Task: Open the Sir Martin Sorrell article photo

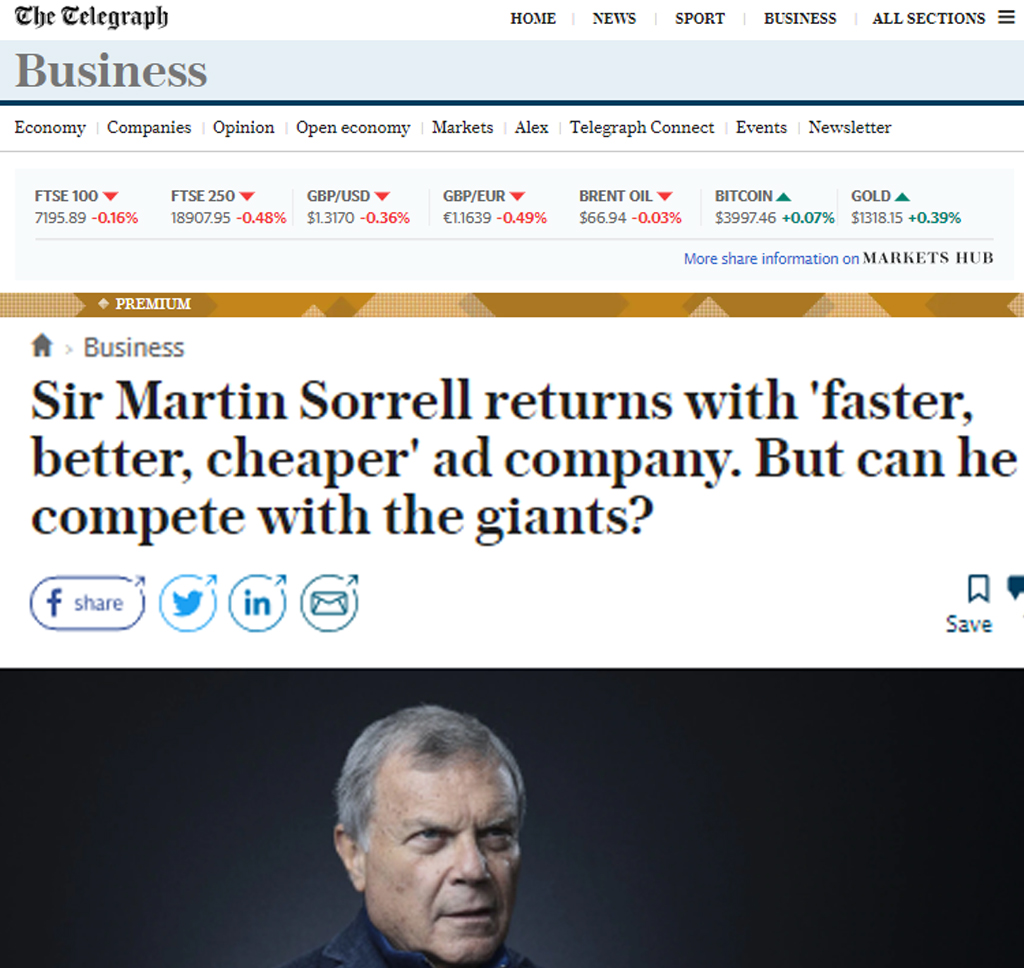Action: pos(512,818)
